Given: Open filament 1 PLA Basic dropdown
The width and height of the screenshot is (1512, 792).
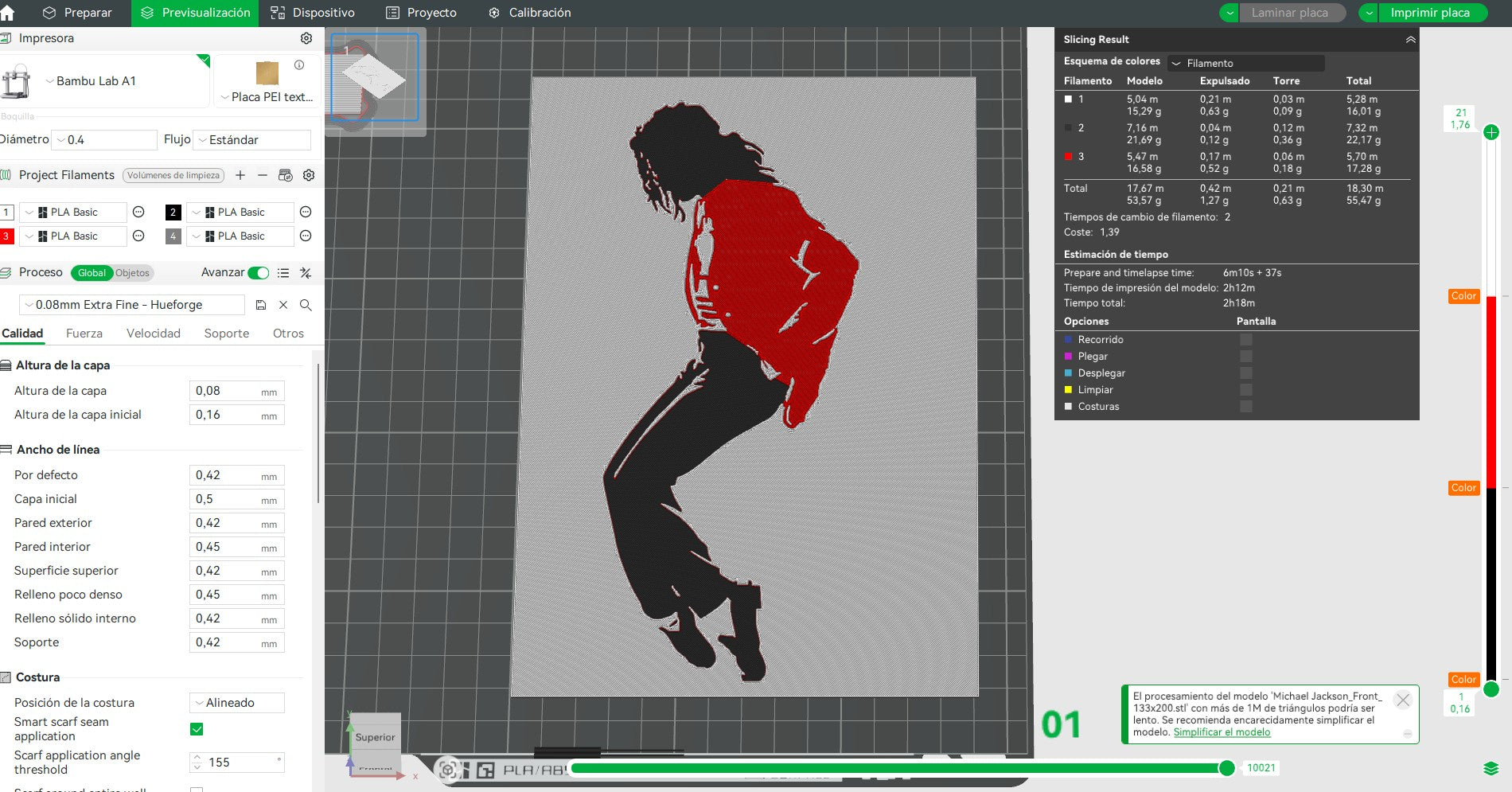Looking at the screenshot, I should [x=75, y=213].
